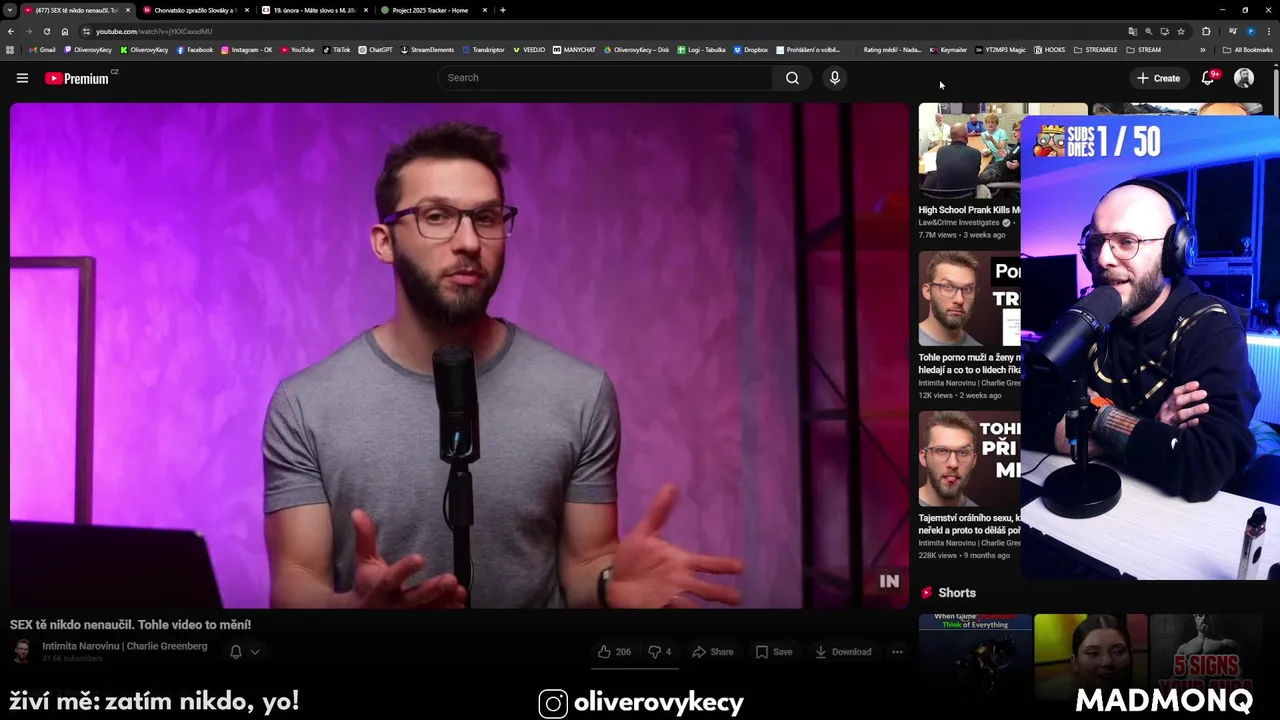The height and width of the screenshot is (720, 1280).
Task: Open a new browser tab
Action: pyautogui.click(x=503, y=10)
